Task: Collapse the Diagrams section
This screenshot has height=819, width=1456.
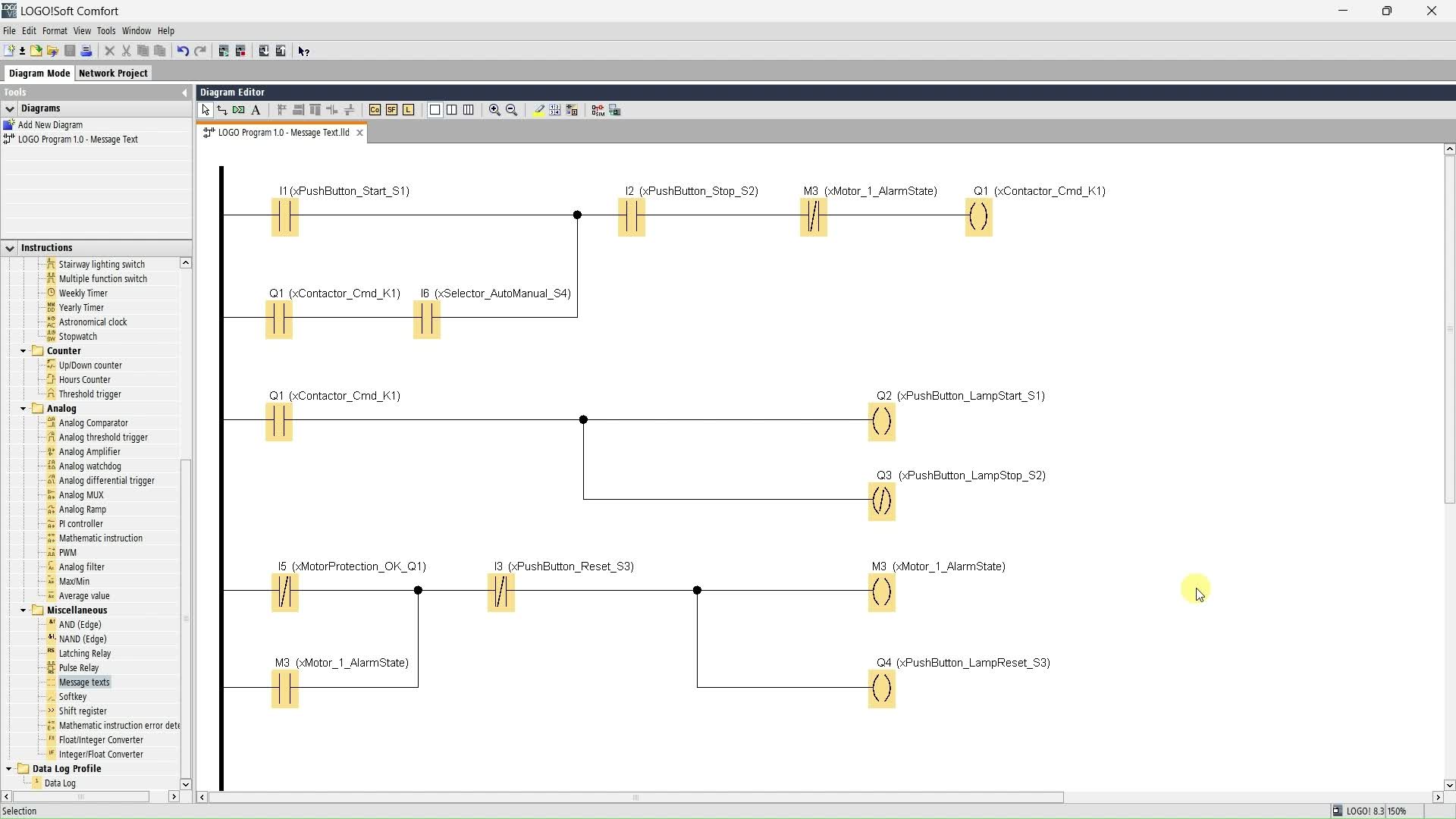Action: point(10,108)
